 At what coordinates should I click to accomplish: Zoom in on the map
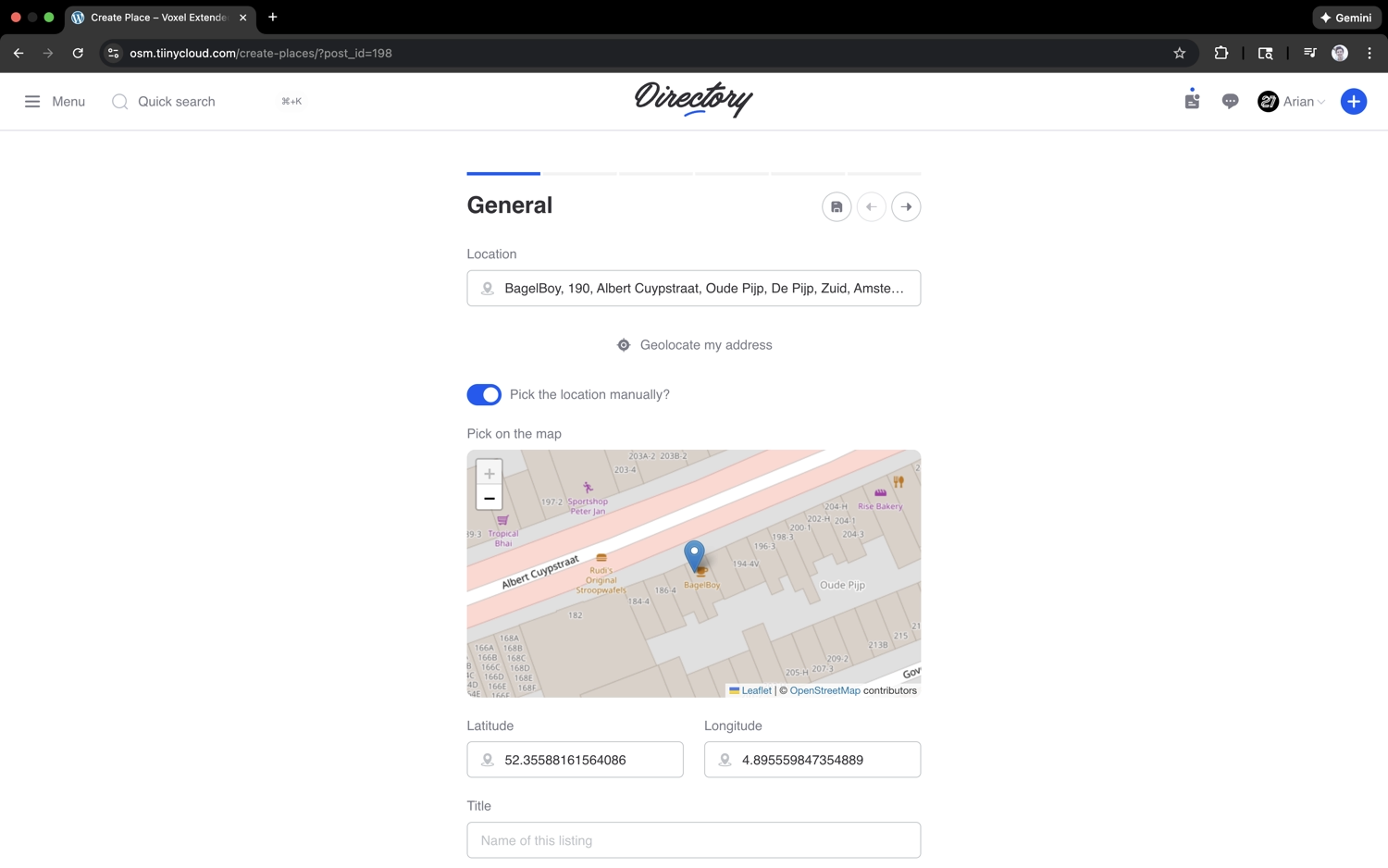pyautogui.click(x=490, y=474)
